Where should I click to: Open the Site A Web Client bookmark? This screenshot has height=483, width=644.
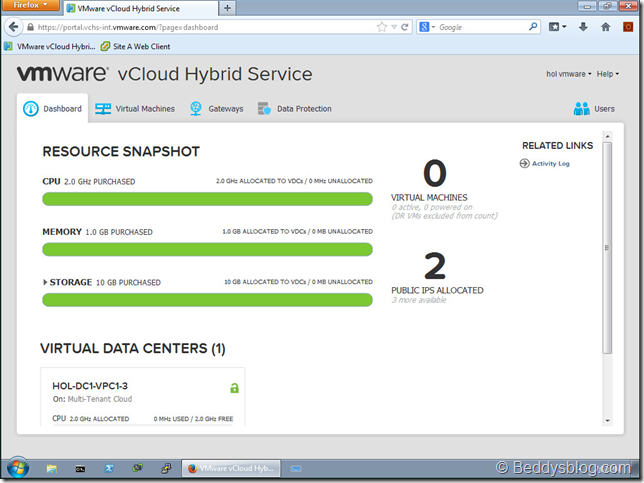click(x=136, y=46)
